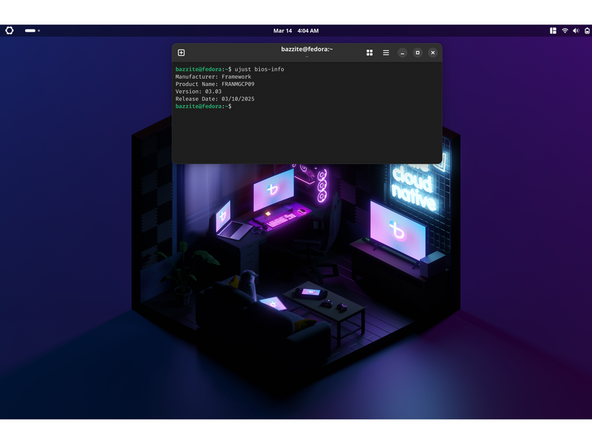Click the bazzite@fedora:~ window title

click(x=307, y=49)
